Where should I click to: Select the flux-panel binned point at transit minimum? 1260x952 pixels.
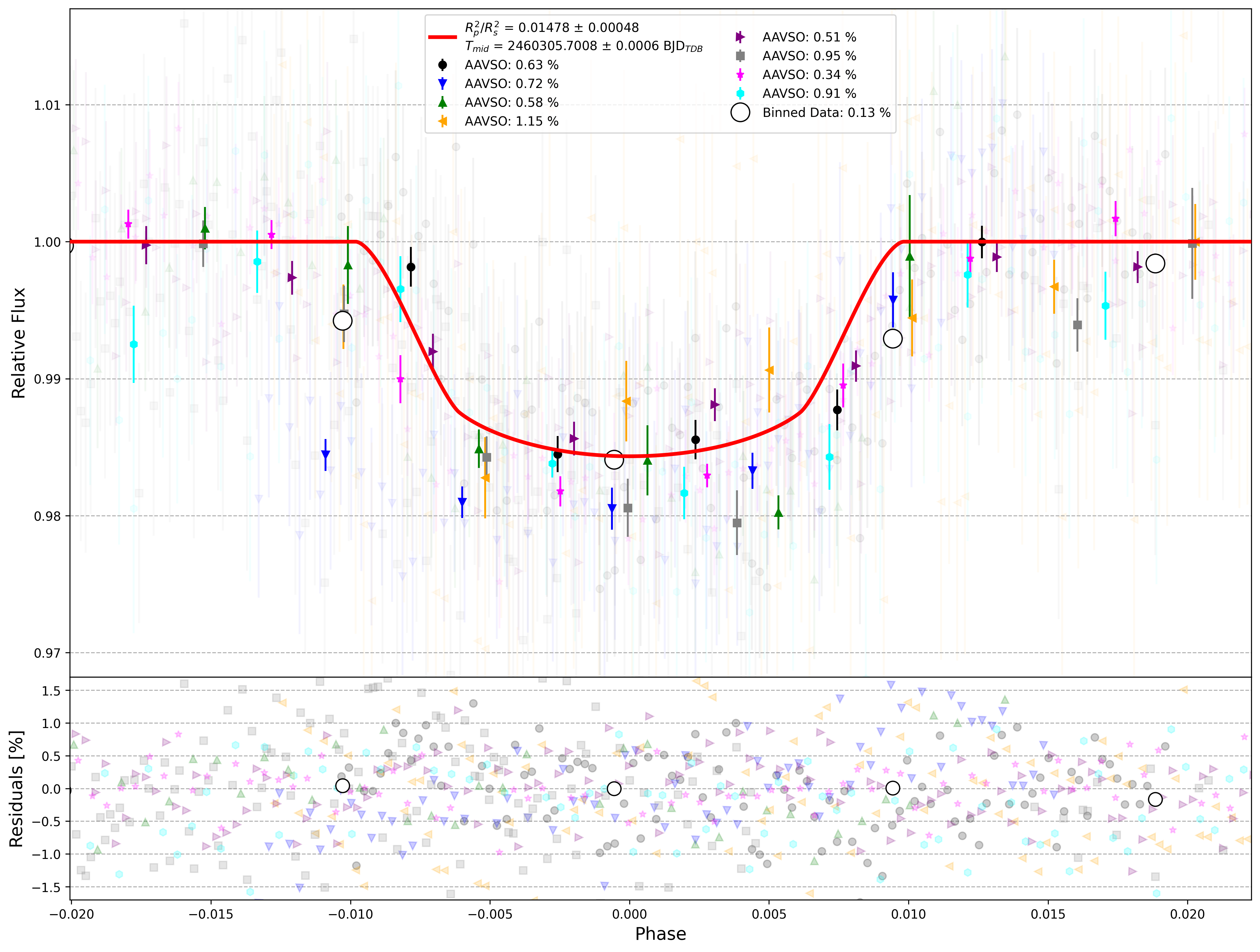[614, 459]
